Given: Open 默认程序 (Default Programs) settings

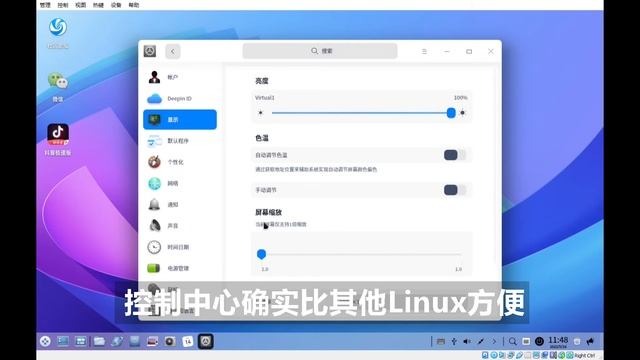Looking at the screenshot, I should coord(180,141).
